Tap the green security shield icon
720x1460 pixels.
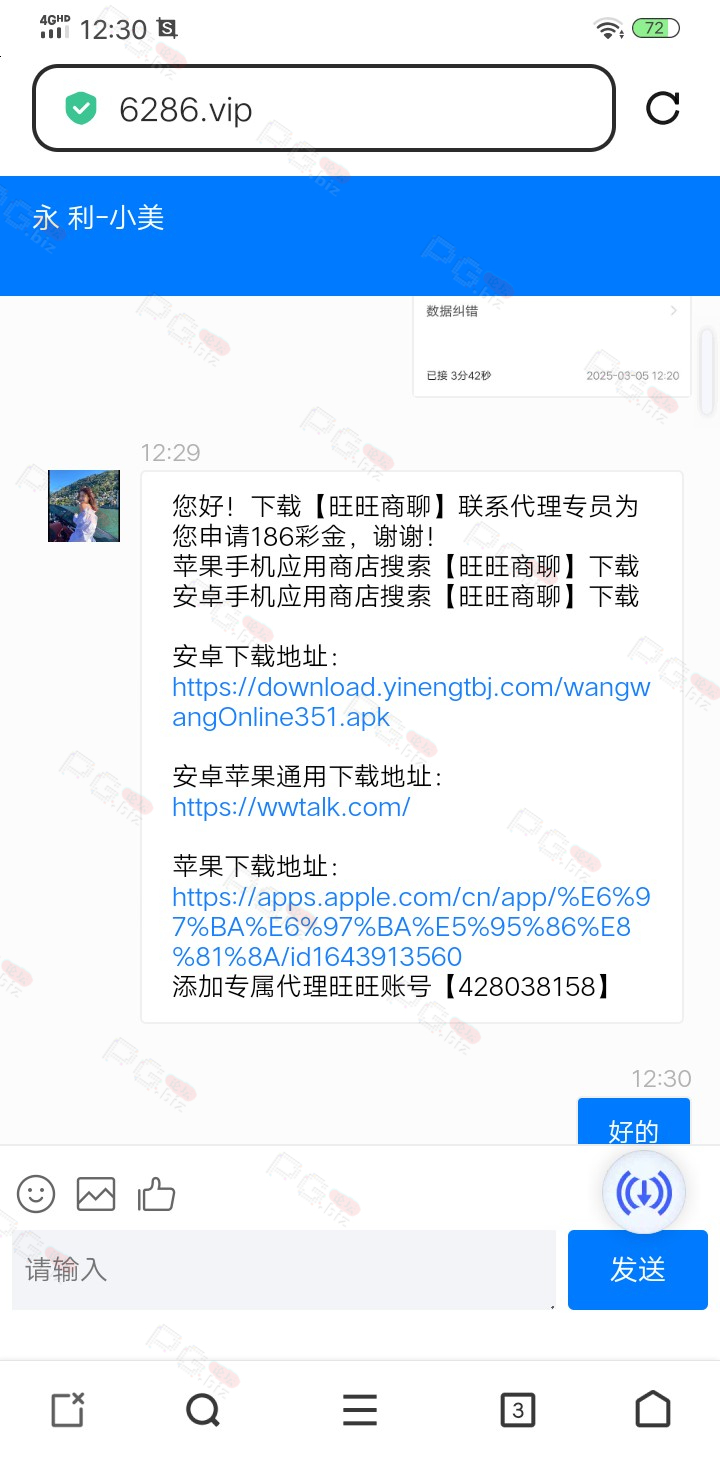(81, 109)
